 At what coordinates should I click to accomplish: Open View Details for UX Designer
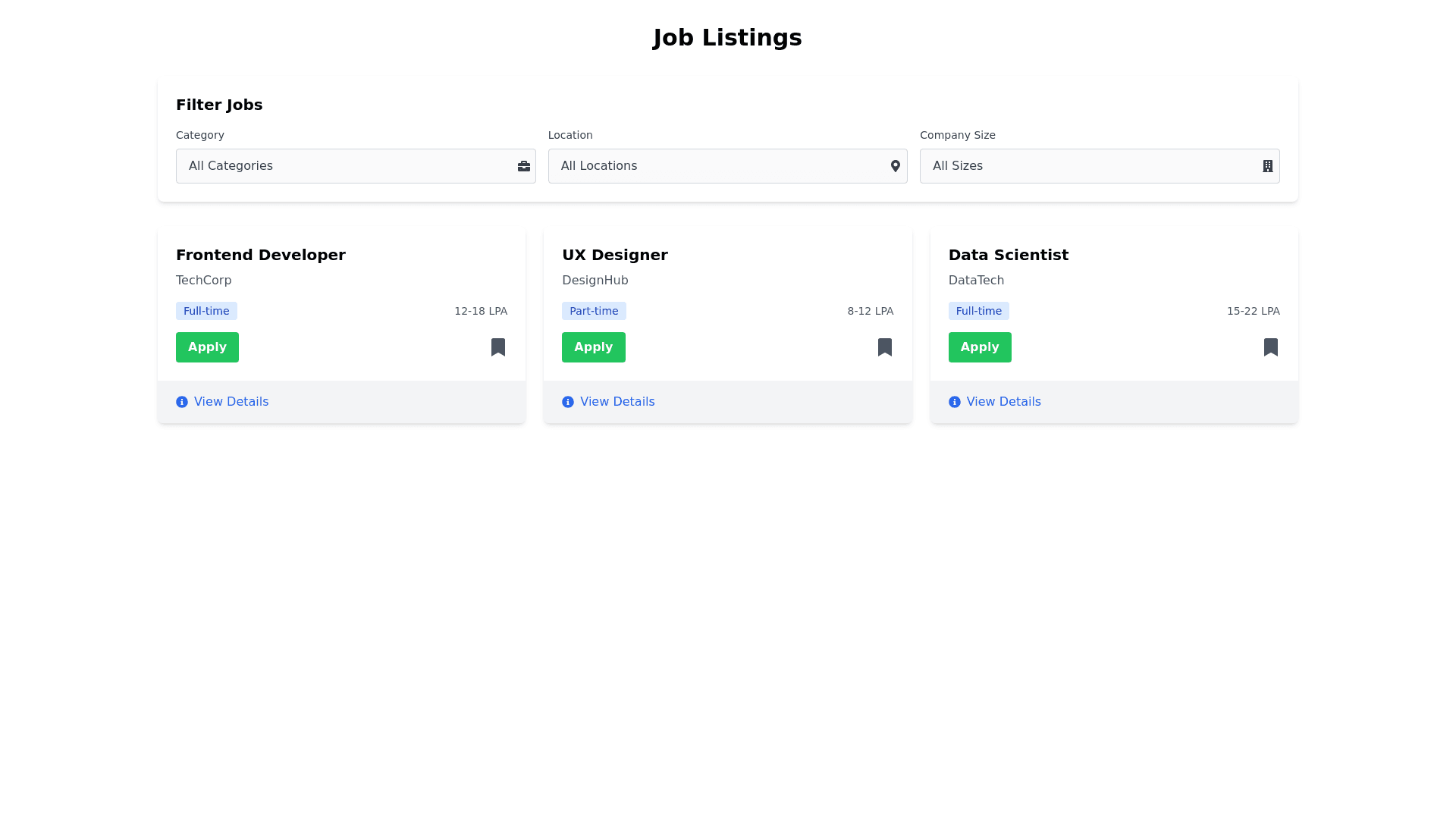[x=617, y=402]
